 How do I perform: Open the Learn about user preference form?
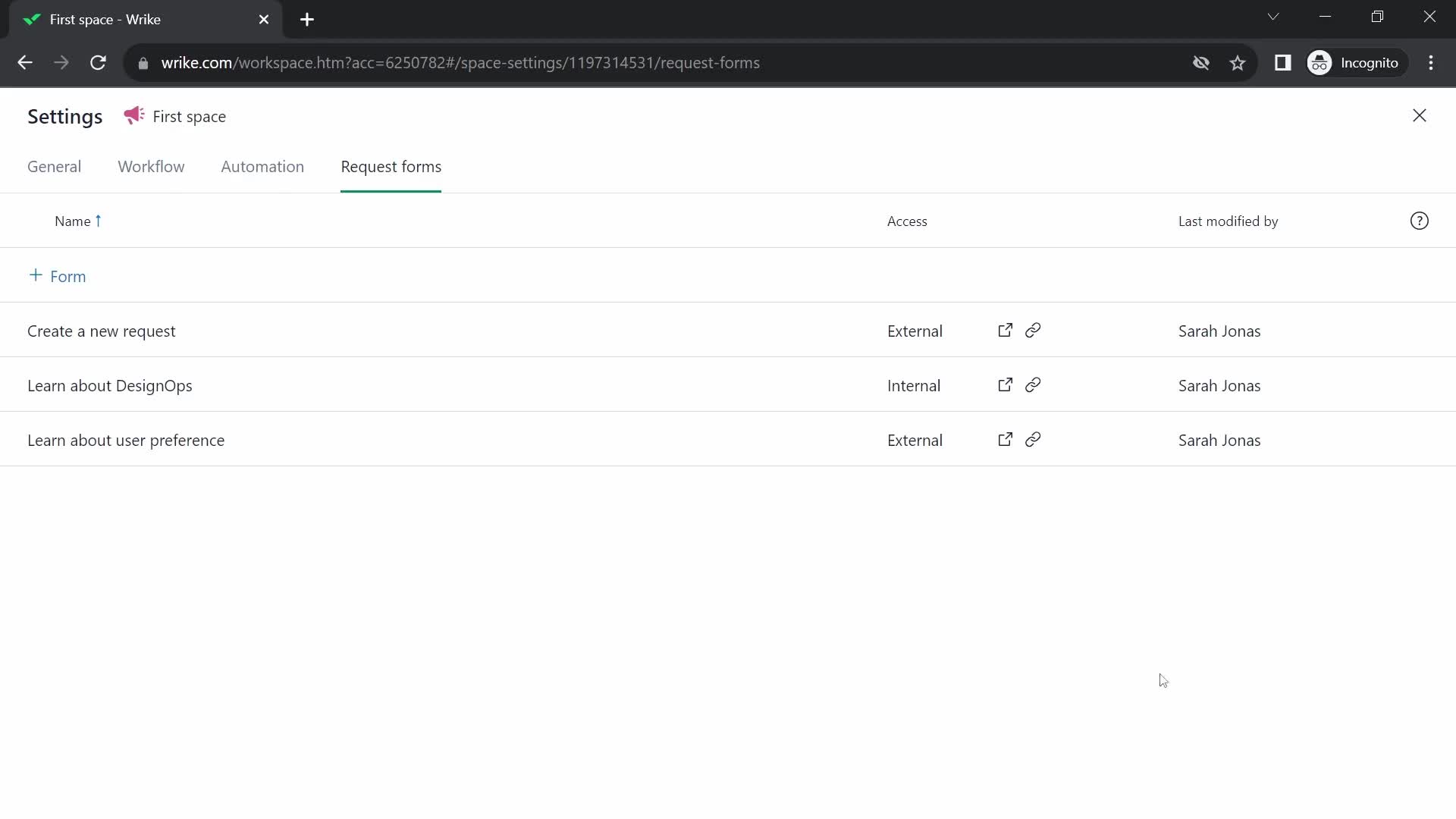click(126, 441)
